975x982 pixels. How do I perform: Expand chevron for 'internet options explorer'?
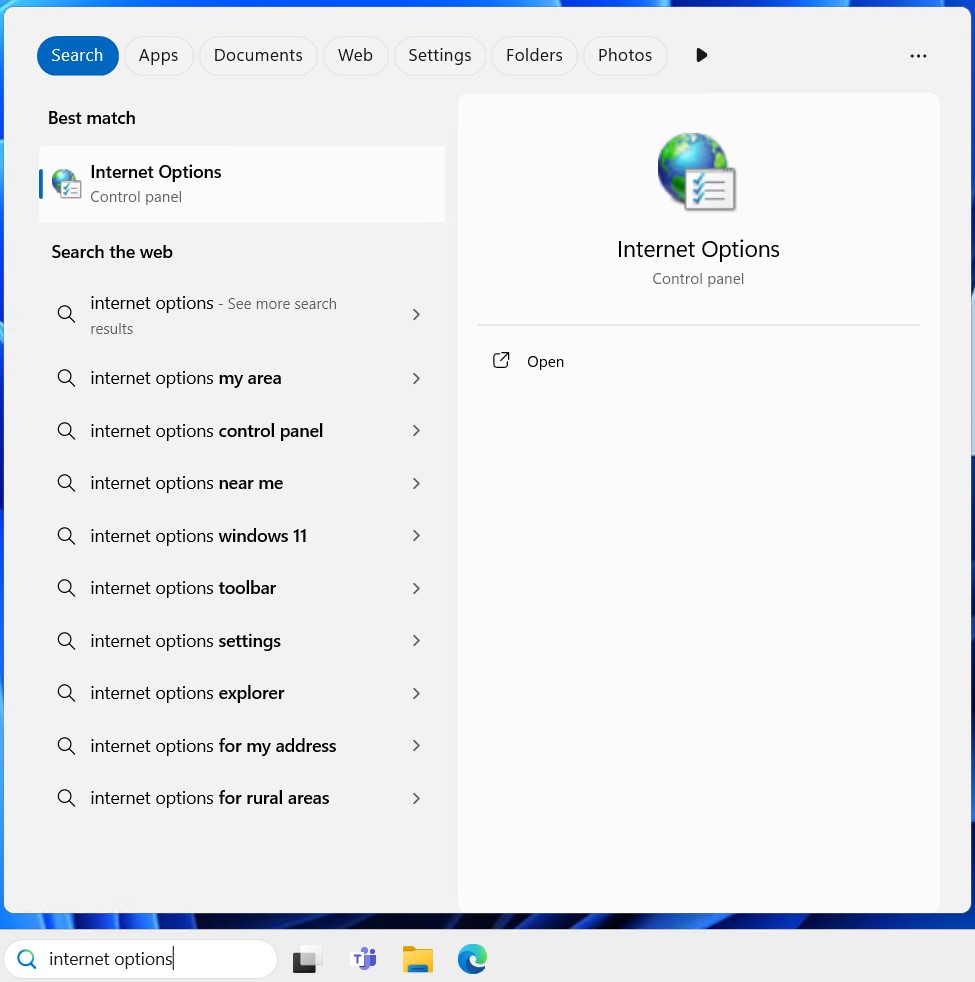pyautogui.click(x=416, y=693)
